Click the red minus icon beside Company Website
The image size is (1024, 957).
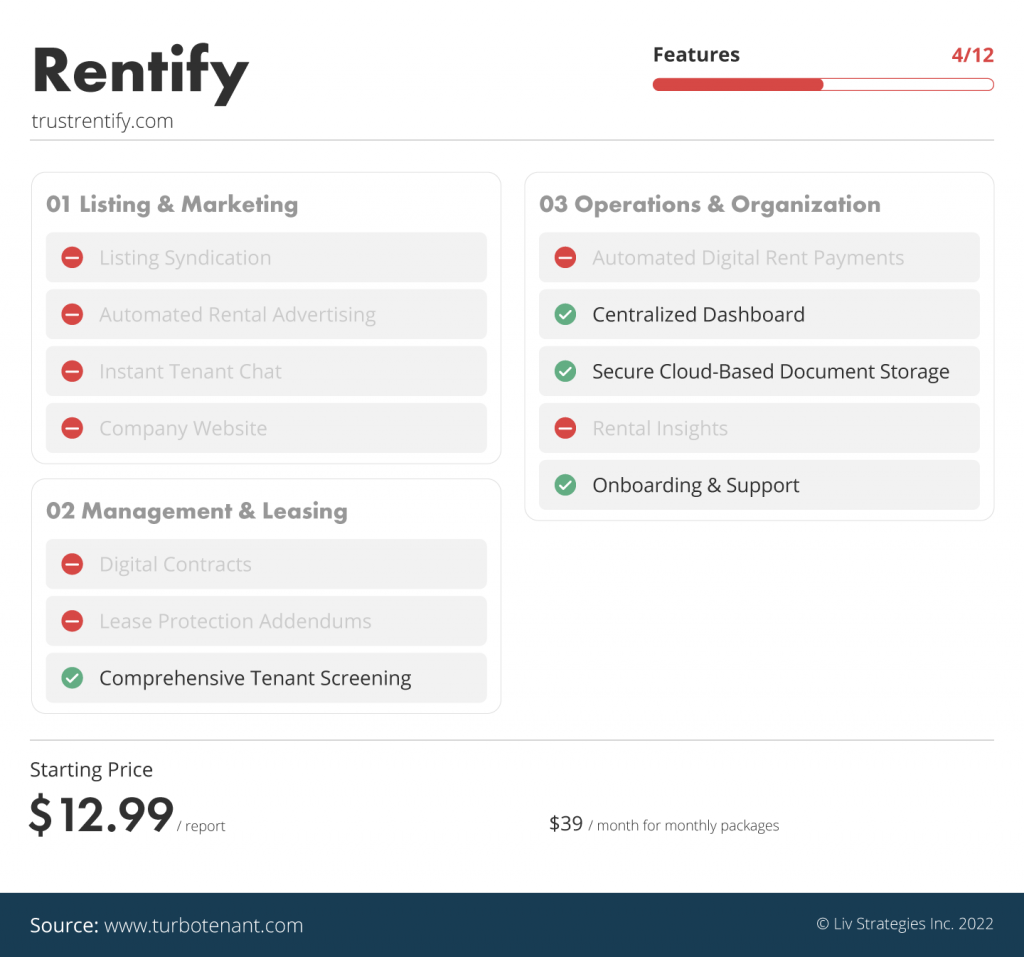(72, 428)
